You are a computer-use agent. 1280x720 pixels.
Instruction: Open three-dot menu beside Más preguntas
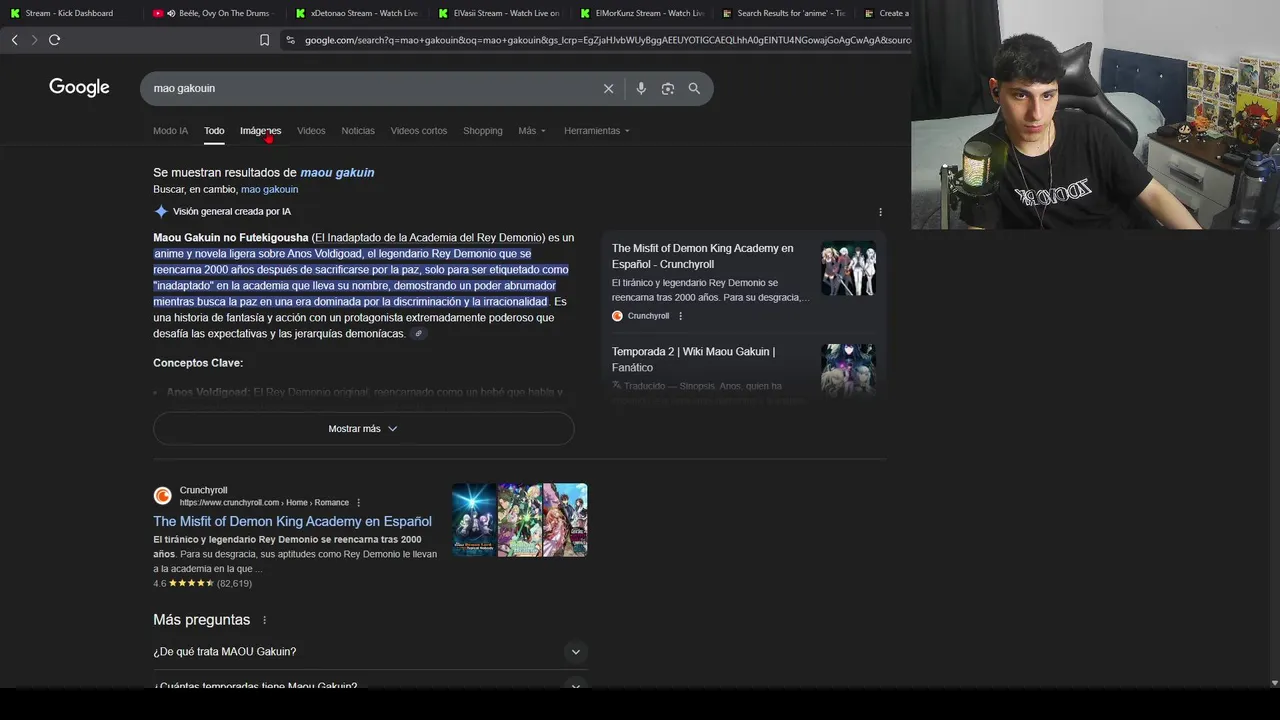point(265,620)
